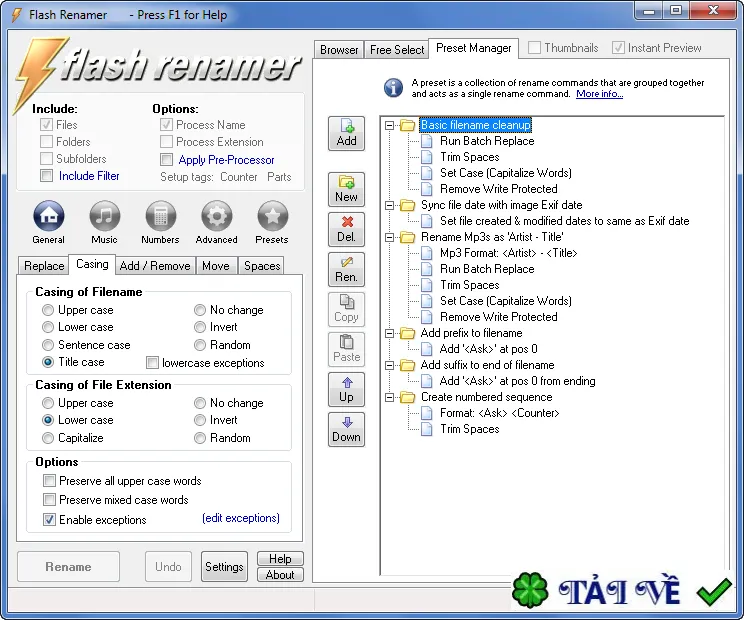This screenshot has height=620, width=744.
Task: Select Invert radio for filename casing
Action: pos(200,327)
